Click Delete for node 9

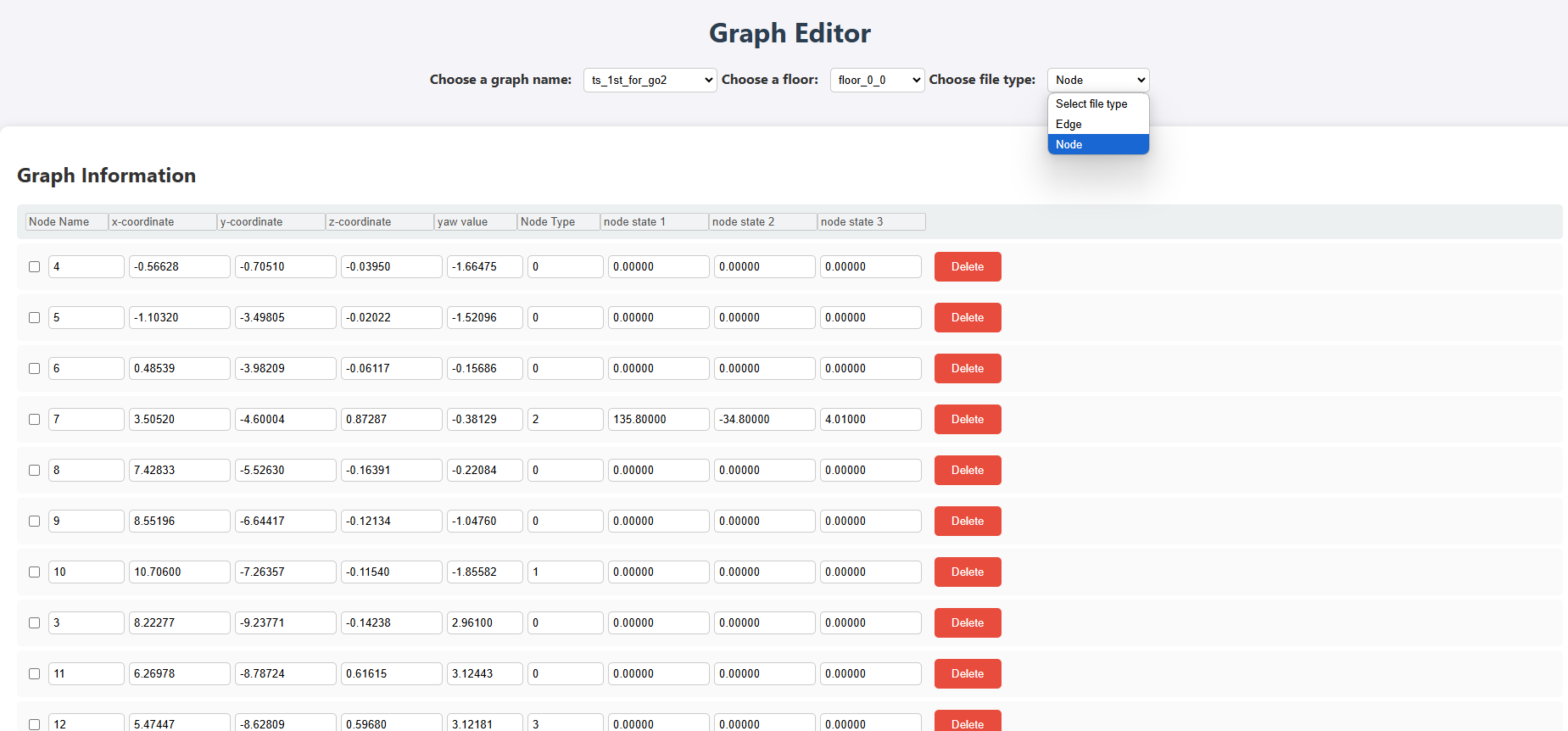pos(968,521)
